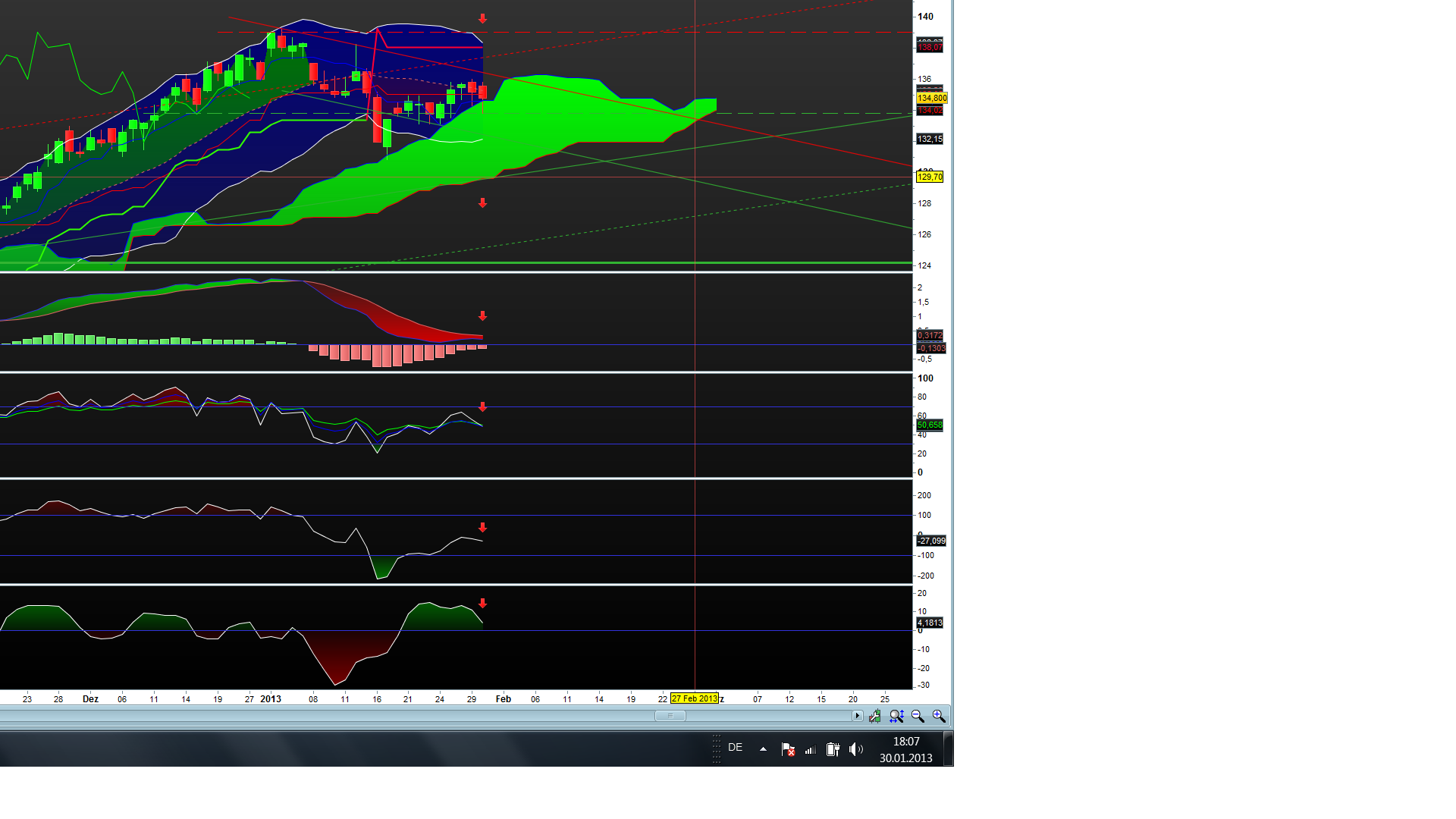Click battery power icon in tray

833,749
